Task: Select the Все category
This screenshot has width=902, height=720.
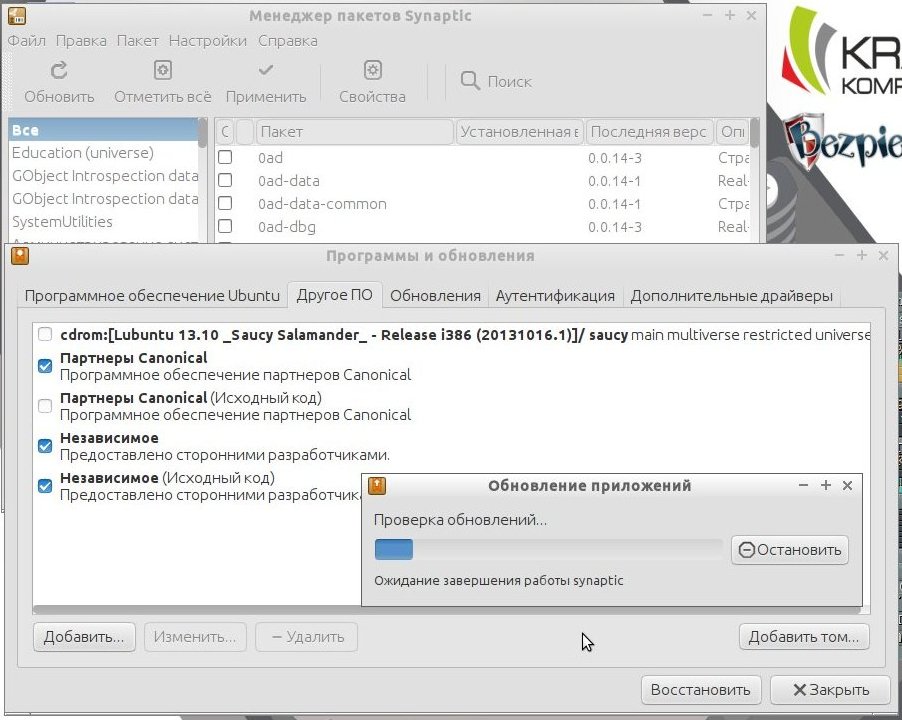Action: 104,130
